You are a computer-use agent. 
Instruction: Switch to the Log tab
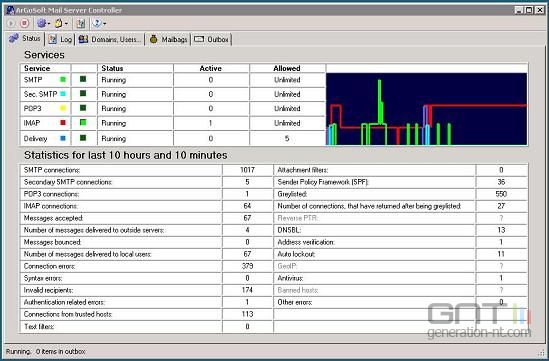60,39
